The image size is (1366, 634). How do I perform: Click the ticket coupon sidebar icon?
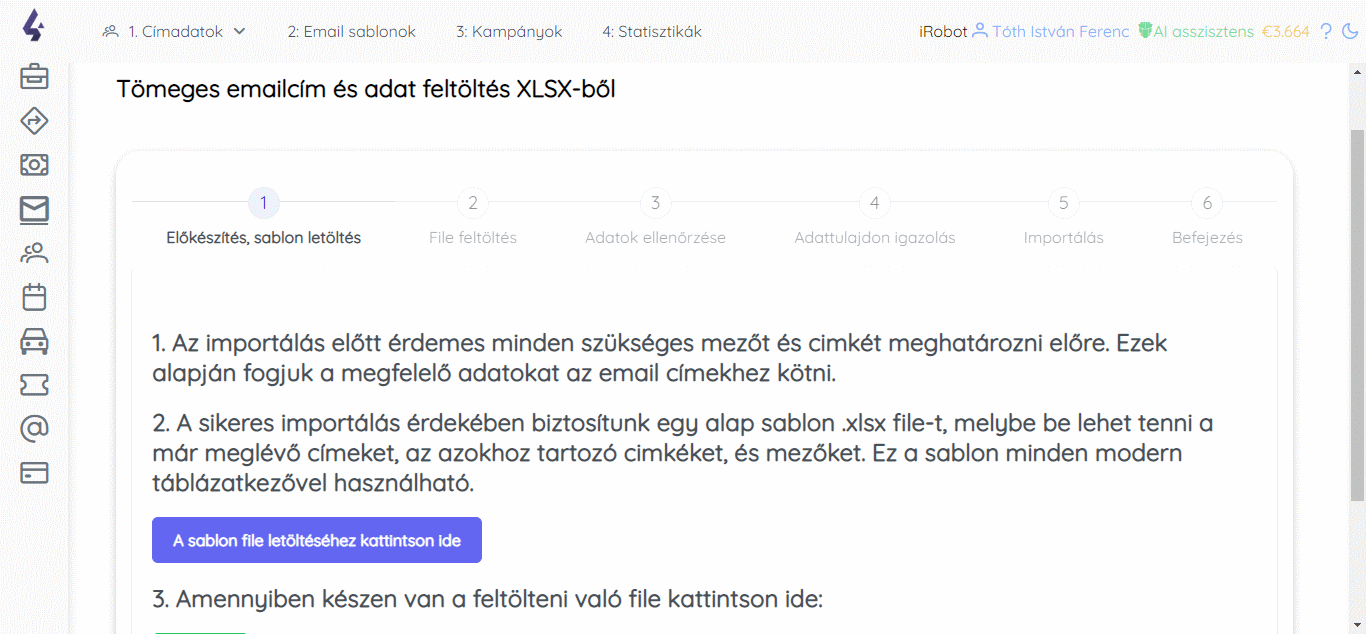(x=34, y=385)
